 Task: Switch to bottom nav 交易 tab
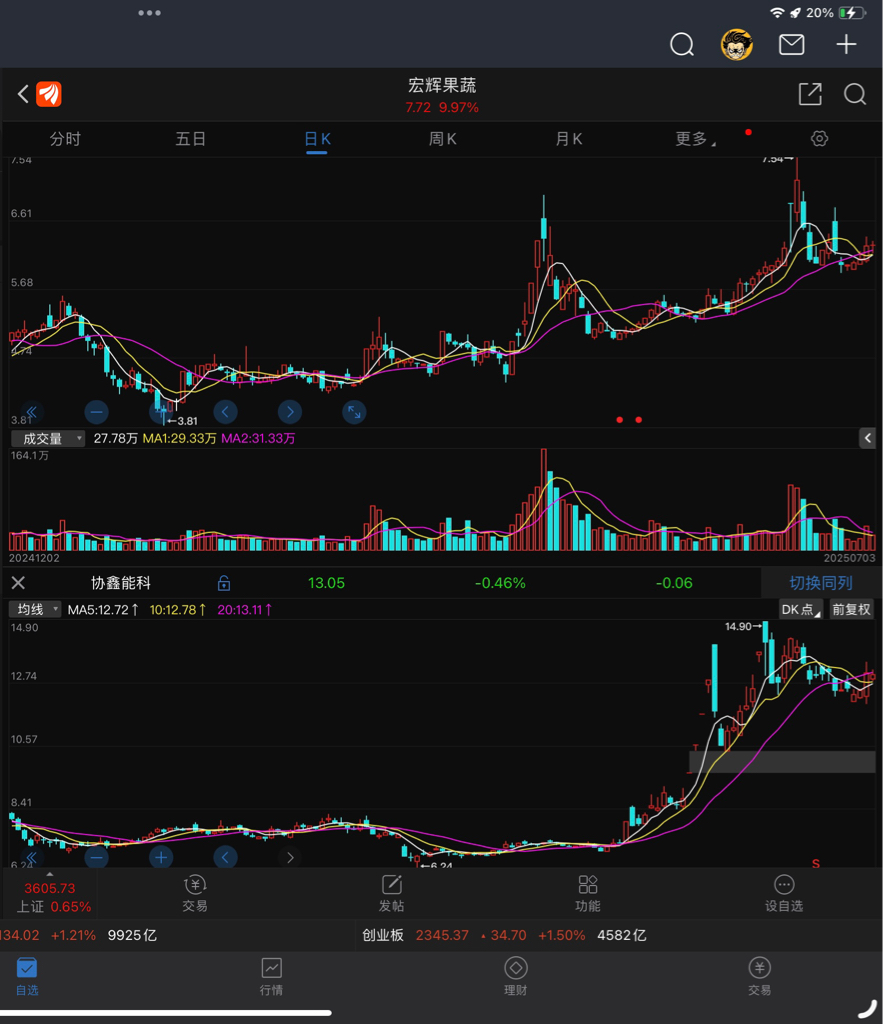[x=760, y=977]
